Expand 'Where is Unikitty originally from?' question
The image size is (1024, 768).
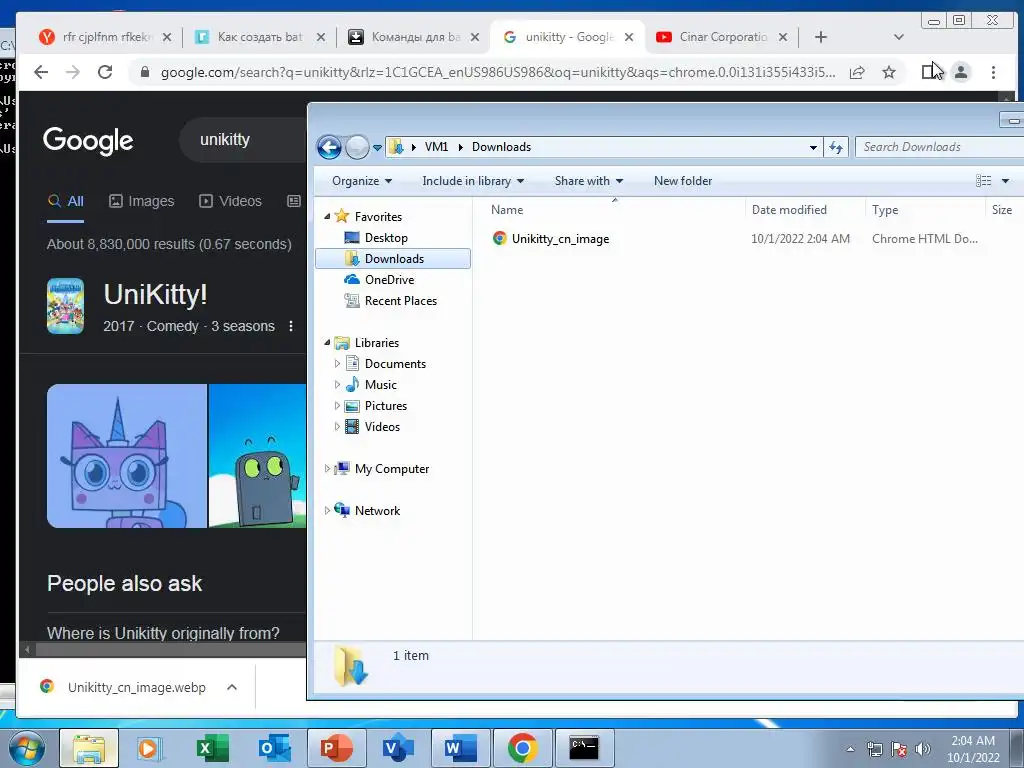(x=163, y=633)
